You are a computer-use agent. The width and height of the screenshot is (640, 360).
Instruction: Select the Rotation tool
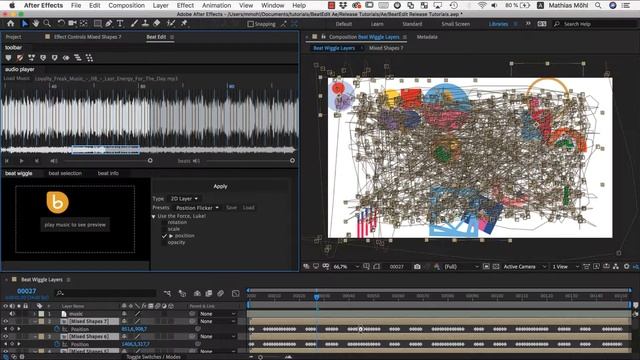coord(61,24)
